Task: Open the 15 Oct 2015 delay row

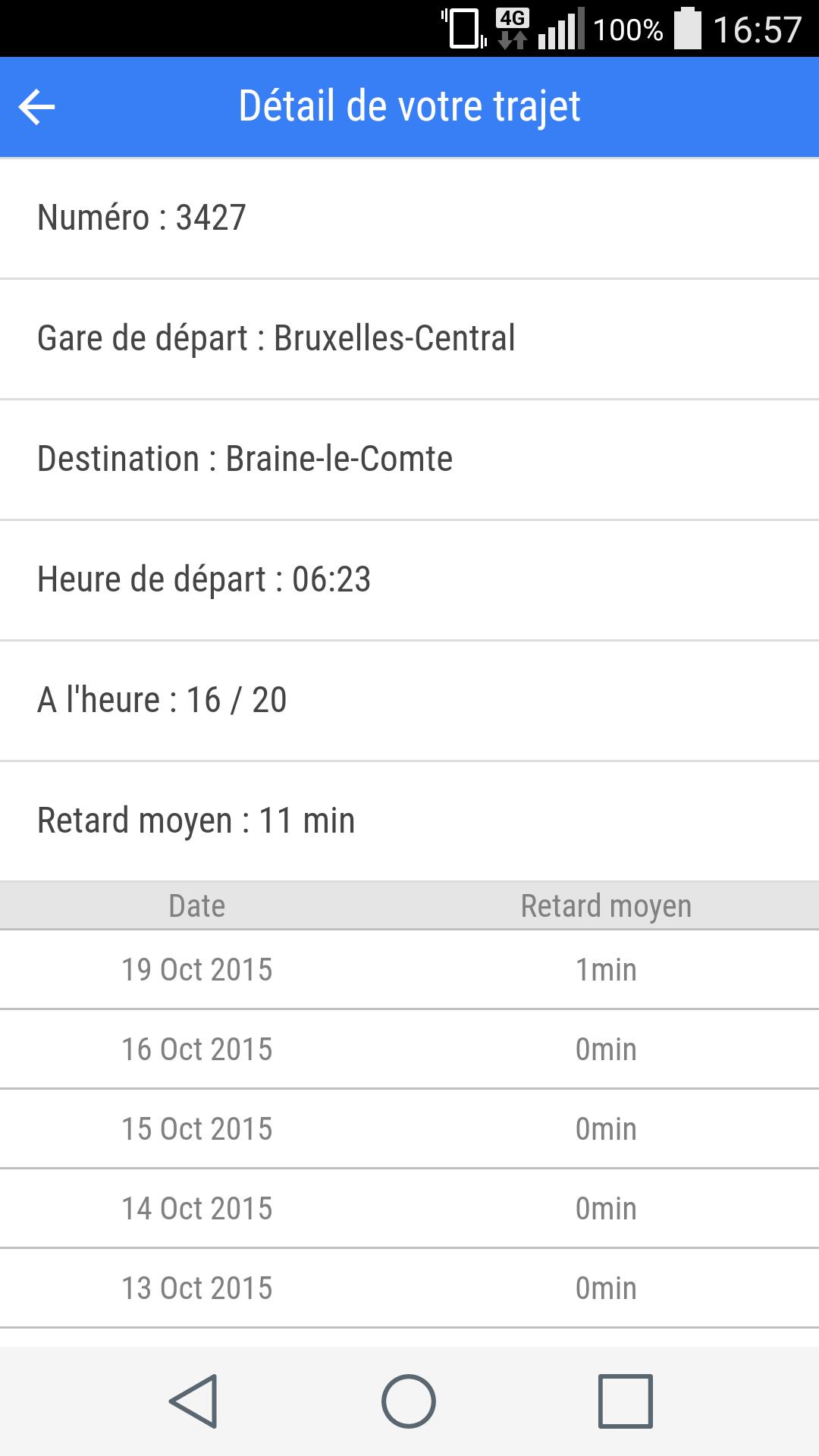Action: [409, 1129]
